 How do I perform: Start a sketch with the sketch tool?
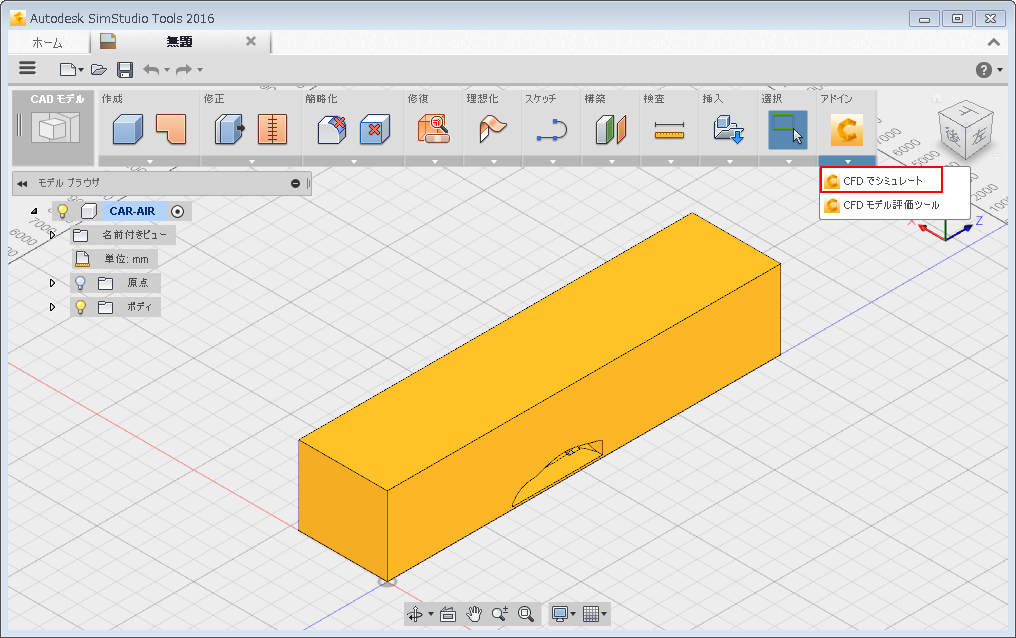tap(552, 129)
